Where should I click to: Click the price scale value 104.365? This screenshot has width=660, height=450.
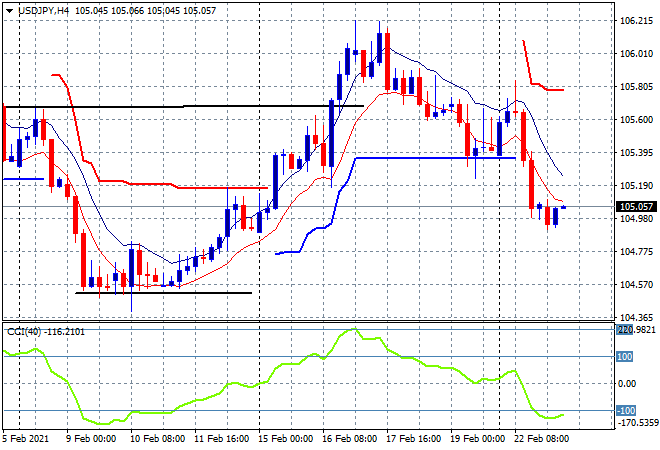point(636,317)
